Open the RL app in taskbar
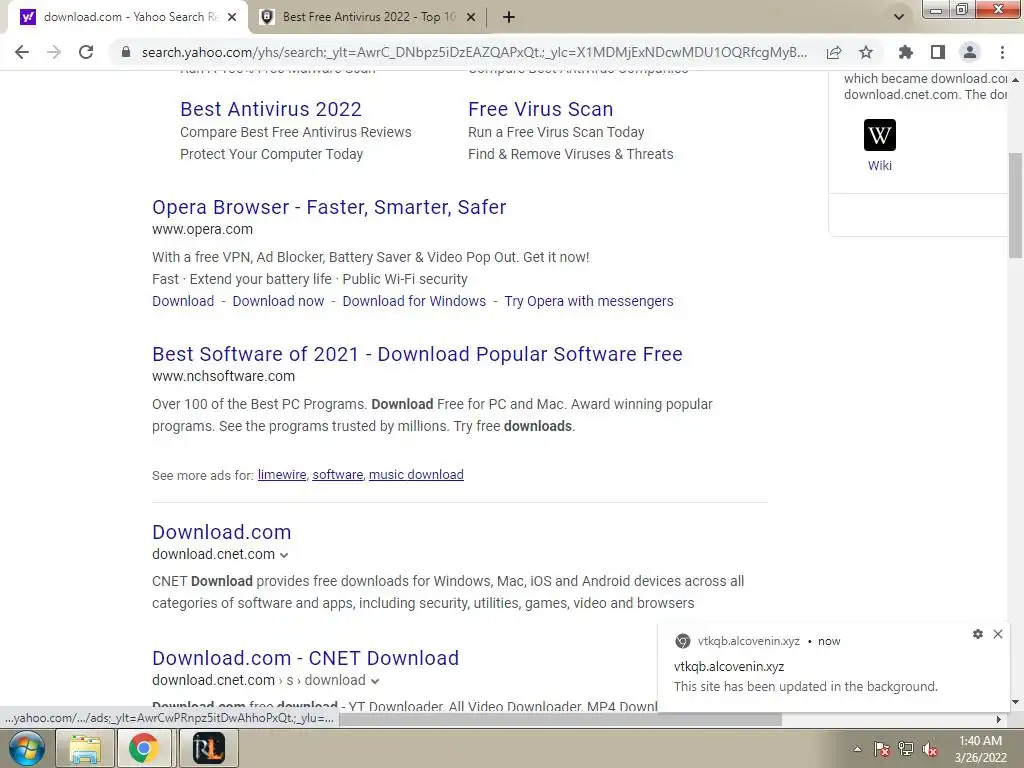Screen dimensions: 1024x768 tap(208, 748)
